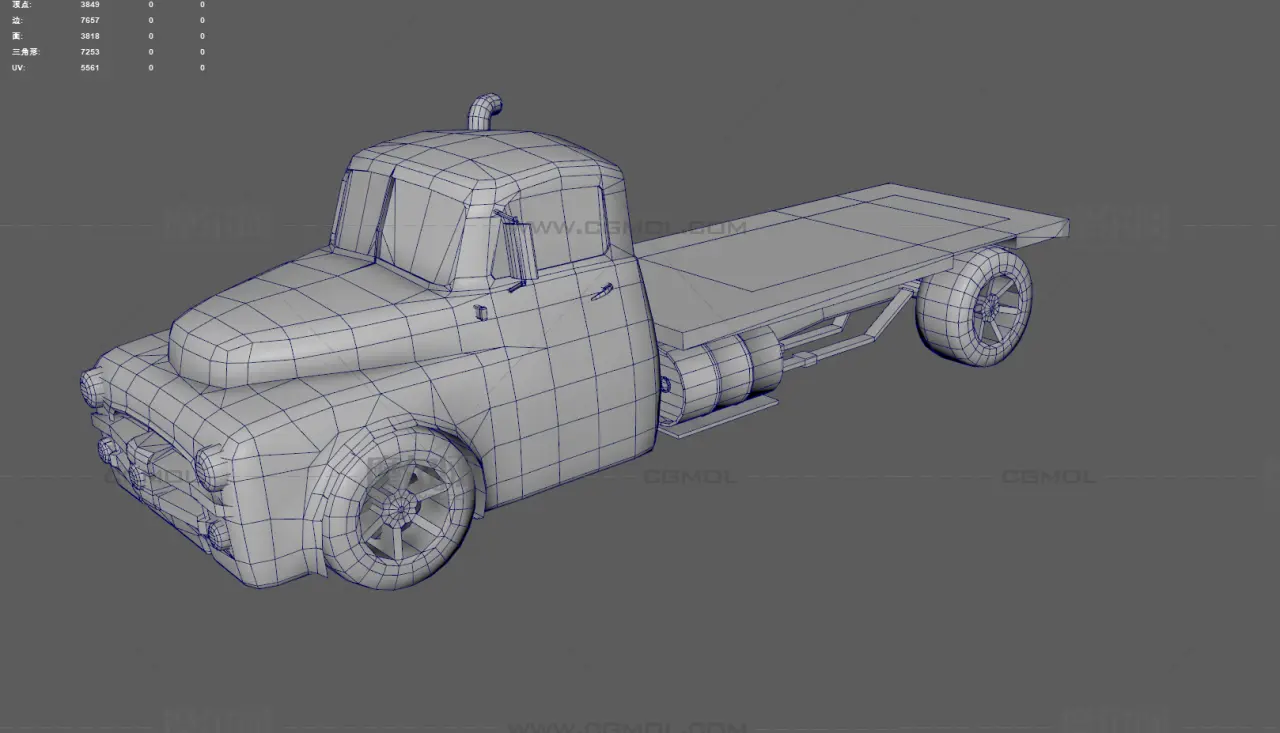This screenshot has height=733, width=1280.
Task: Click the 边 edge count value 7657
Action: coord(90,20)
